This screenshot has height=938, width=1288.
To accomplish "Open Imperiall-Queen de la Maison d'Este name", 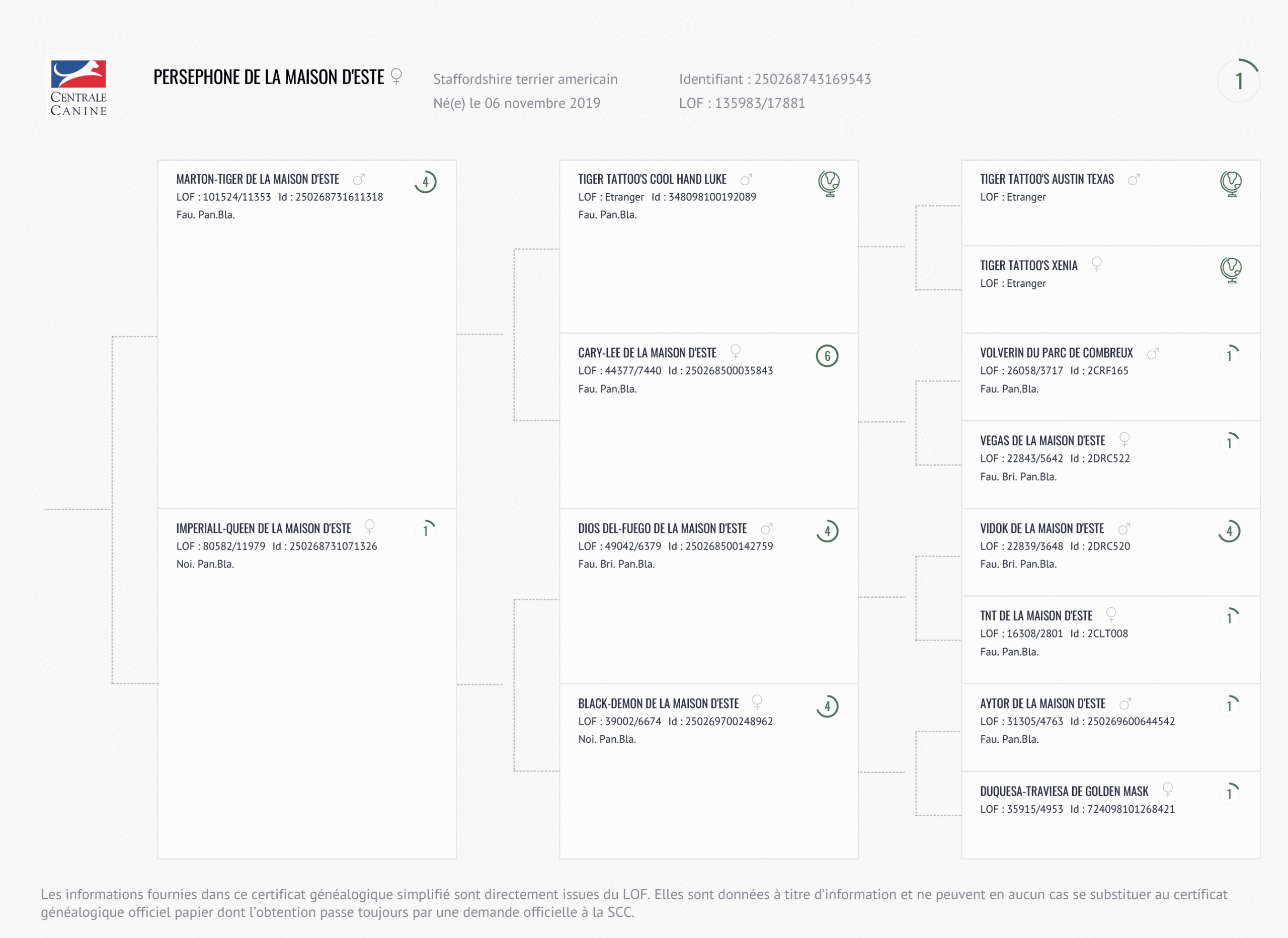I will (x=264, y=529).
